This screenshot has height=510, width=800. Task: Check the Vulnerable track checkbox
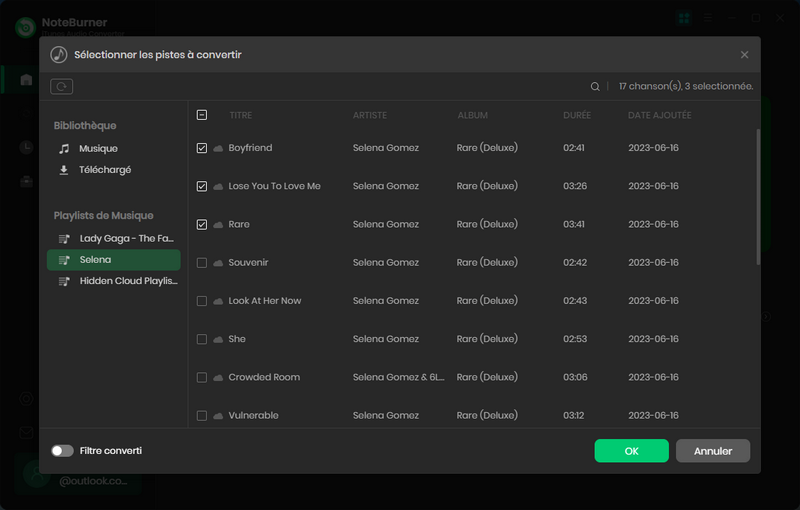[x=202, y=416]
